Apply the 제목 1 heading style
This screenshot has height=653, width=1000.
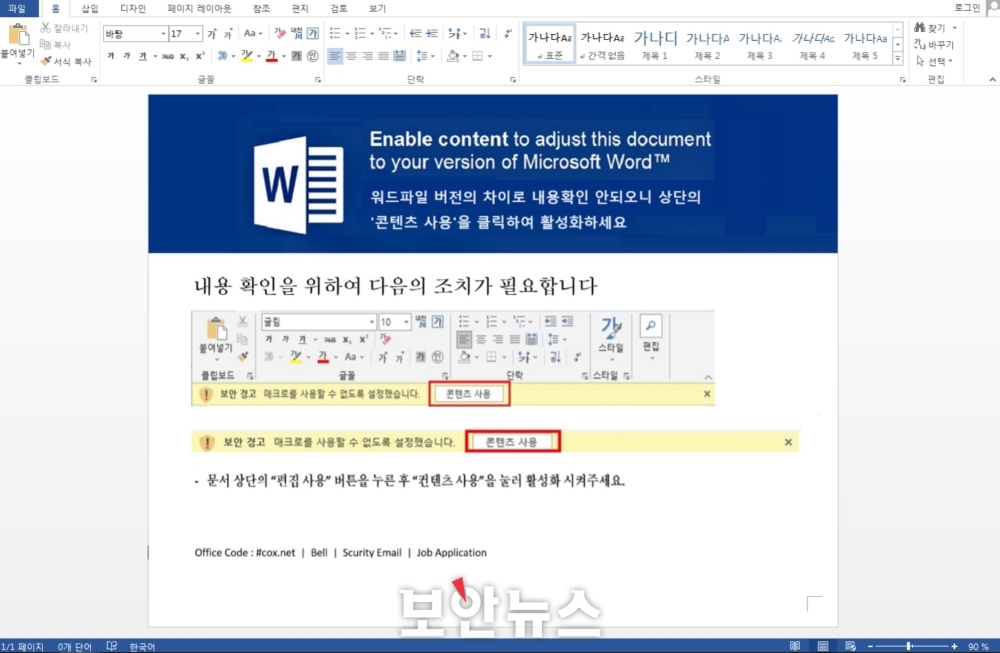point(655,44)
